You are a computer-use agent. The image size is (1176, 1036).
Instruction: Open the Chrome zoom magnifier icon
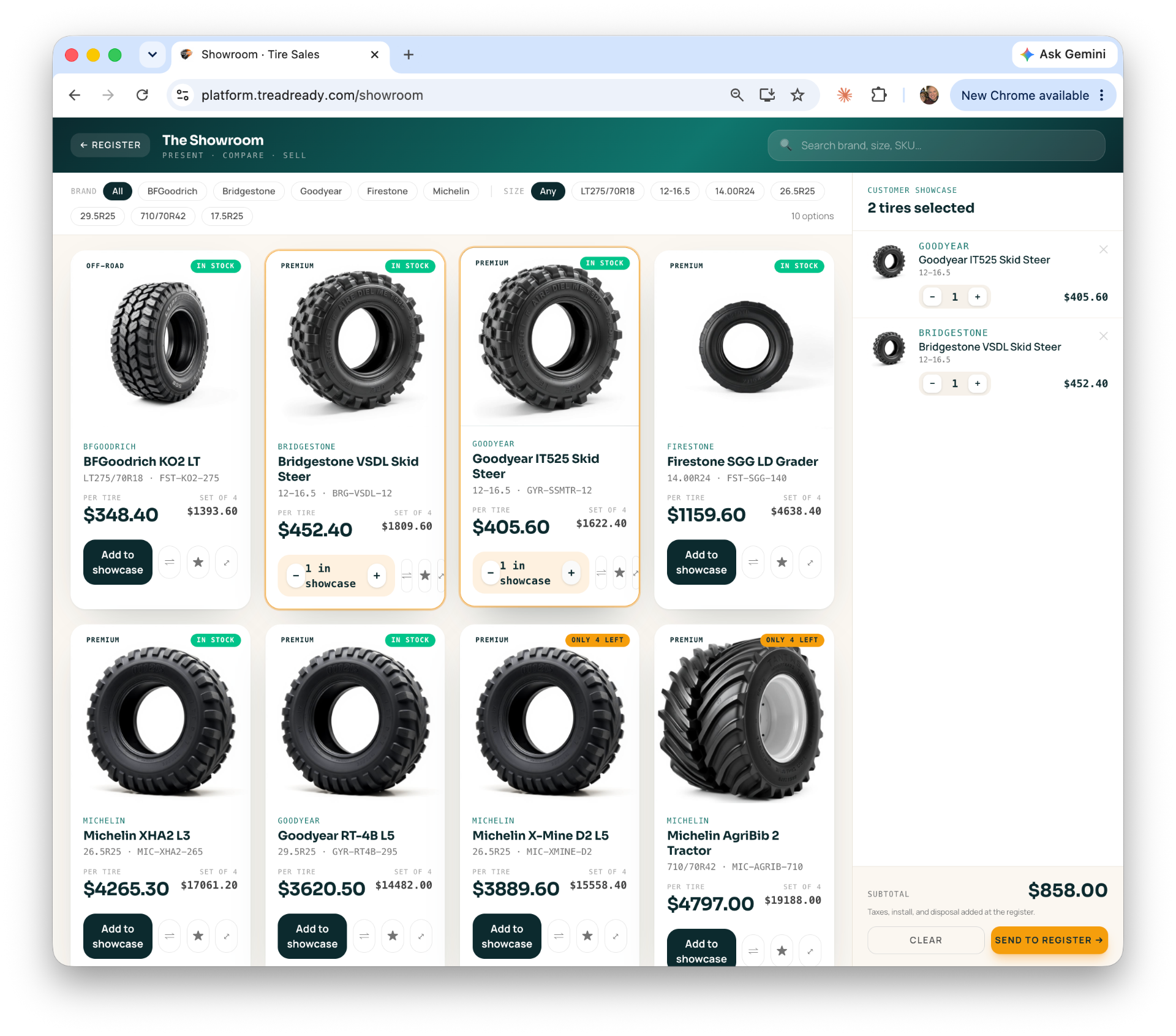pos(737,95)
